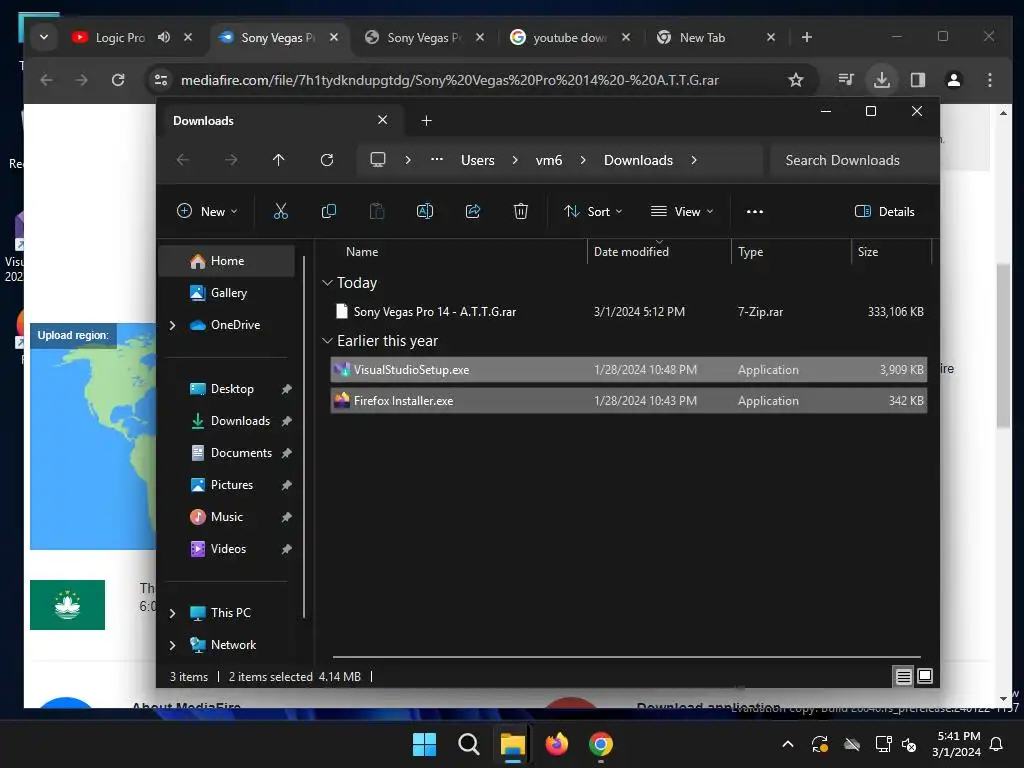
Task: Refresh the Downloads folder view
Action: click(x=327, y=160)
